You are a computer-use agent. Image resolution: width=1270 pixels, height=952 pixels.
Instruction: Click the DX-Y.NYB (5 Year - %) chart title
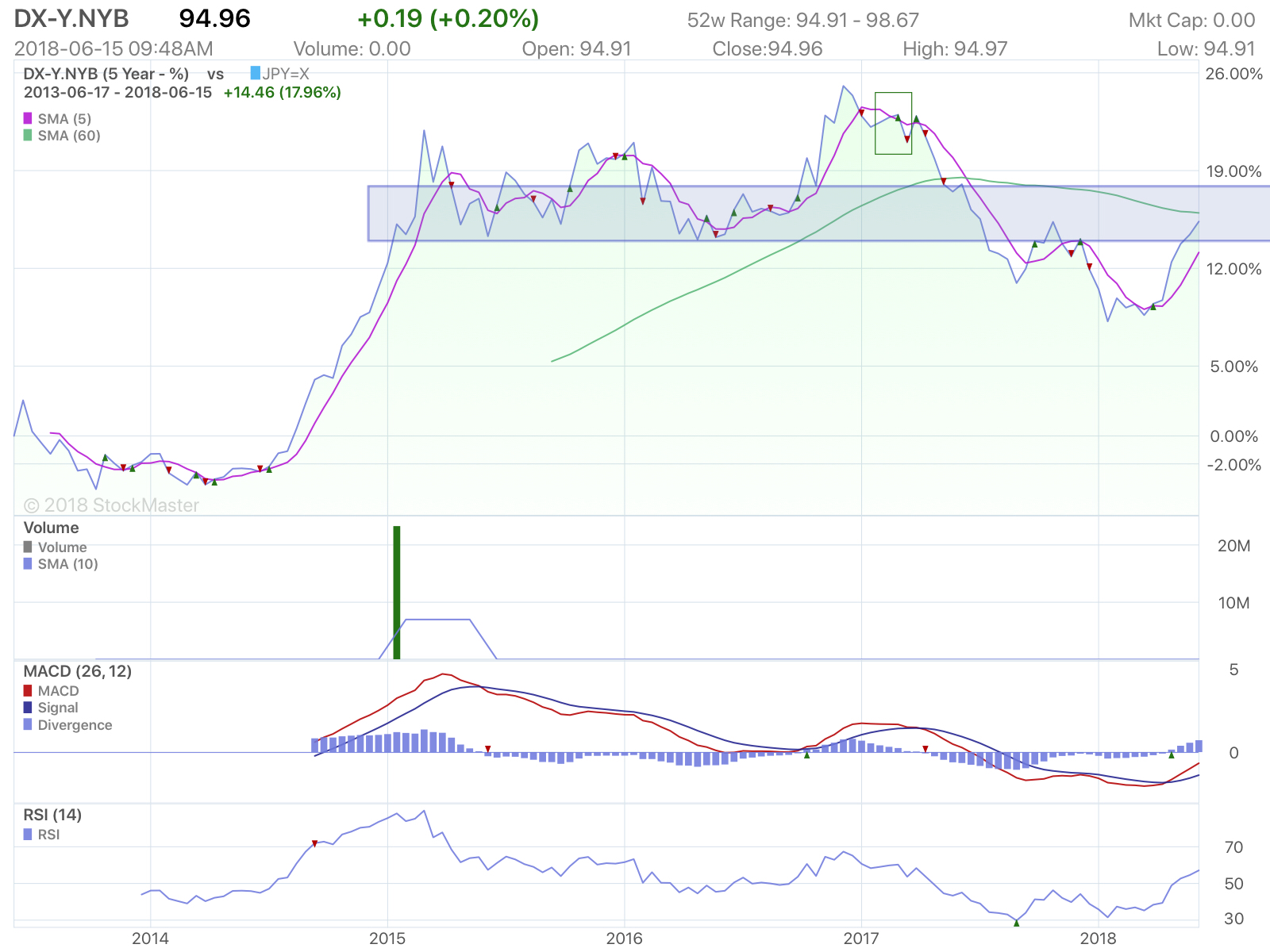coord(106,74)
